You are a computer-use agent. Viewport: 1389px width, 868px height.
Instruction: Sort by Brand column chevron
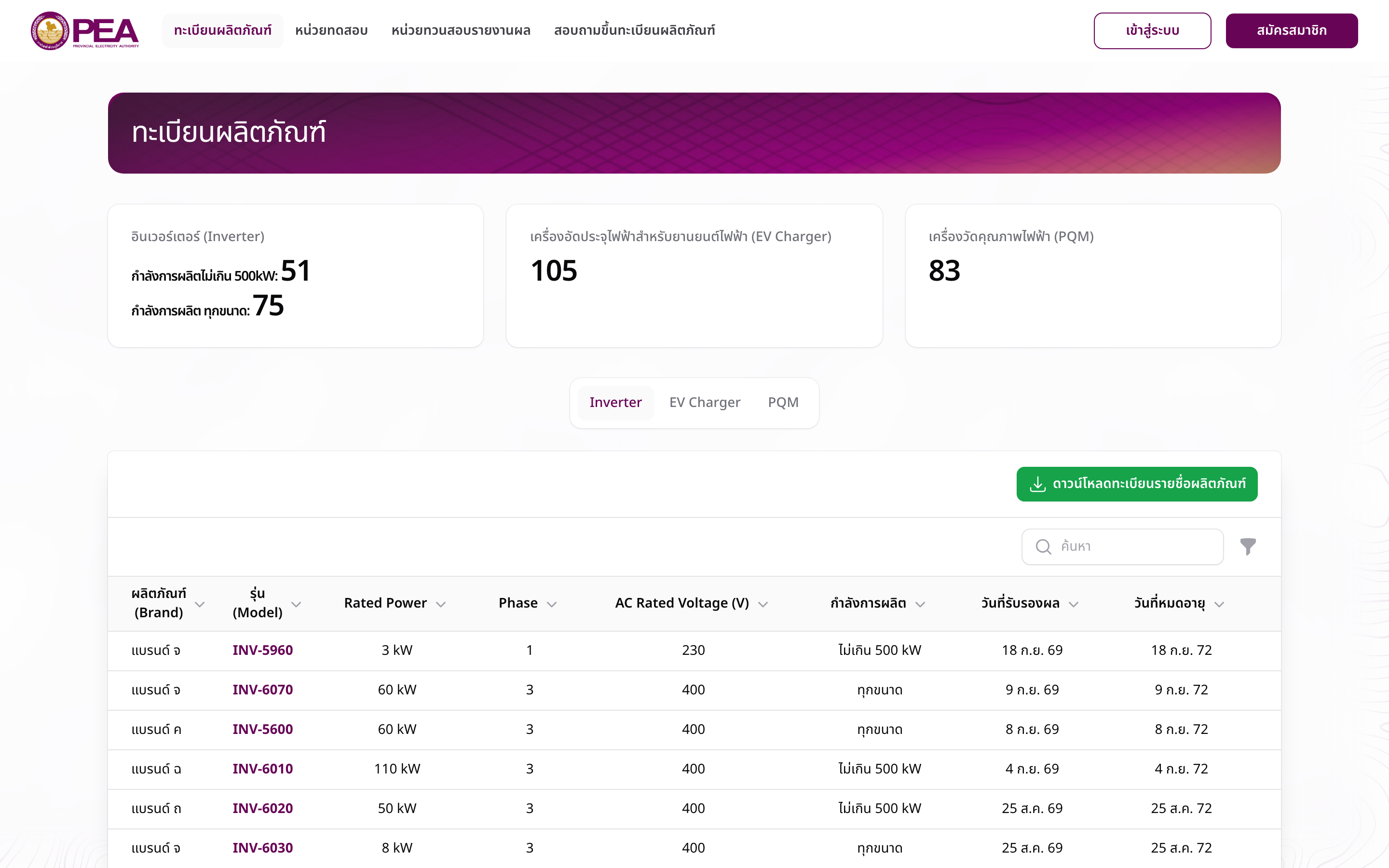tap(200, 604)
